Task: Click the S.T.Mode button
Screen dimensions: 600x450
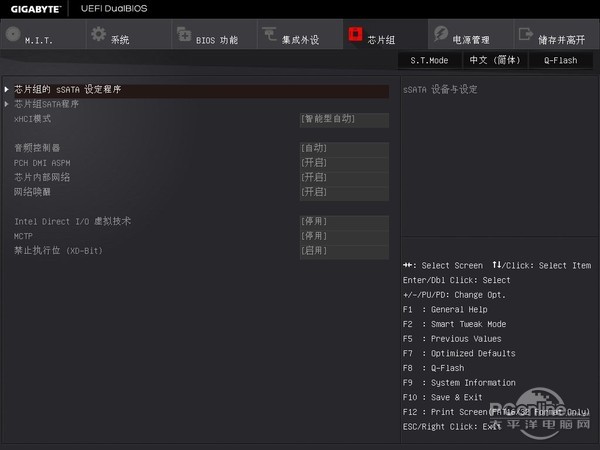Action: [429, 60]
